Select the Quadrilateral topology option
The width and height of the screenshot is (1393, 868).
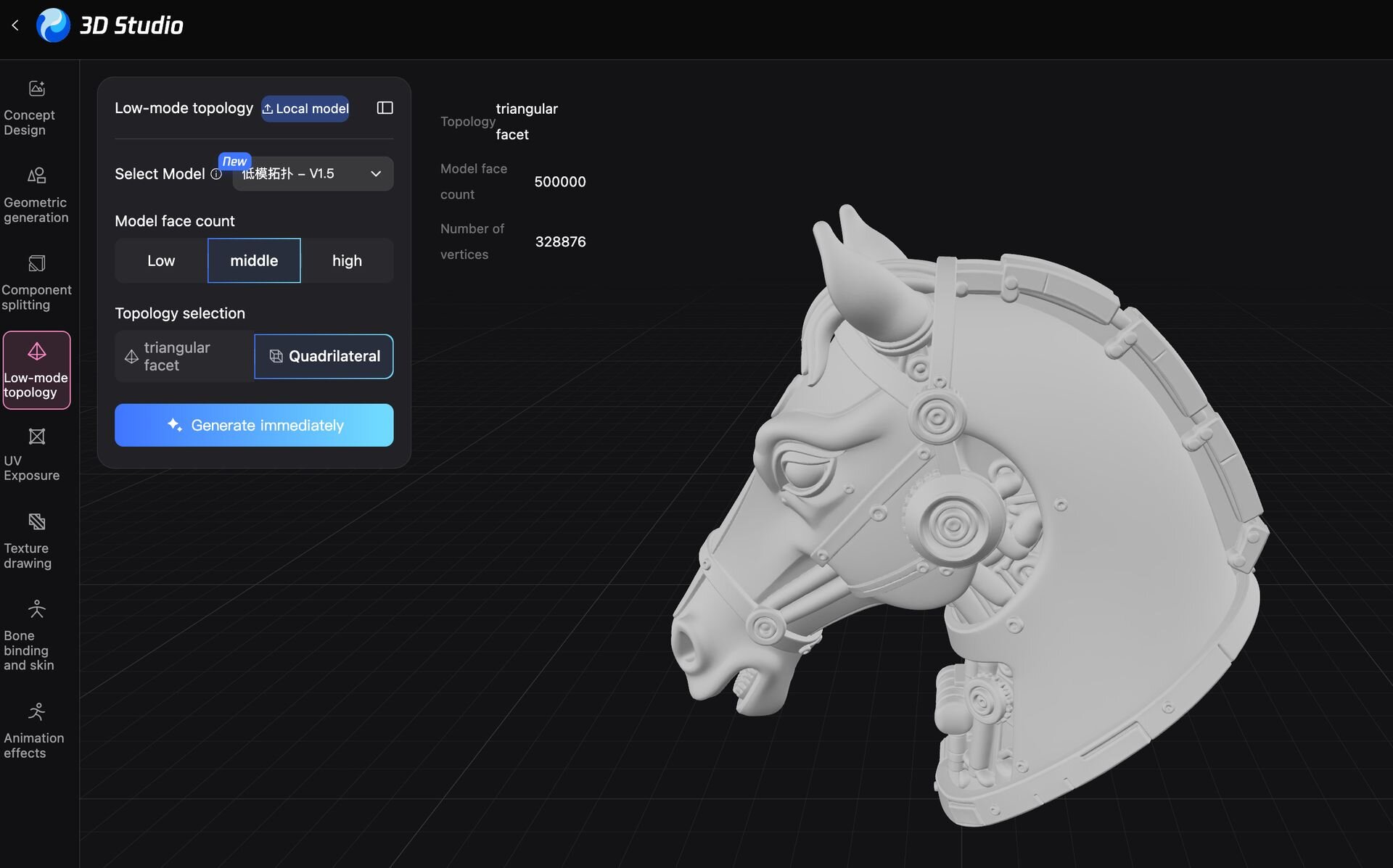pyautogui.click(x=324, y=356)
